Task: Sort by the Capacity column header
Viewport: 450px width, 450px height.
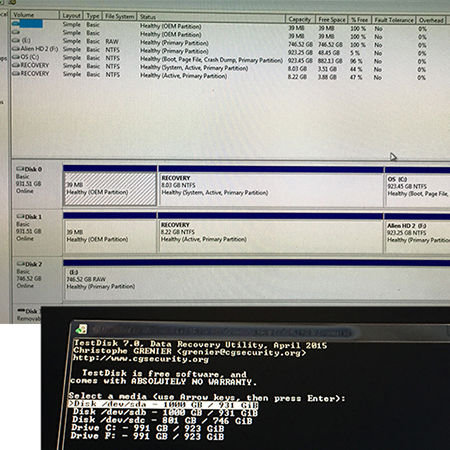Action: [x=299, y=19]
